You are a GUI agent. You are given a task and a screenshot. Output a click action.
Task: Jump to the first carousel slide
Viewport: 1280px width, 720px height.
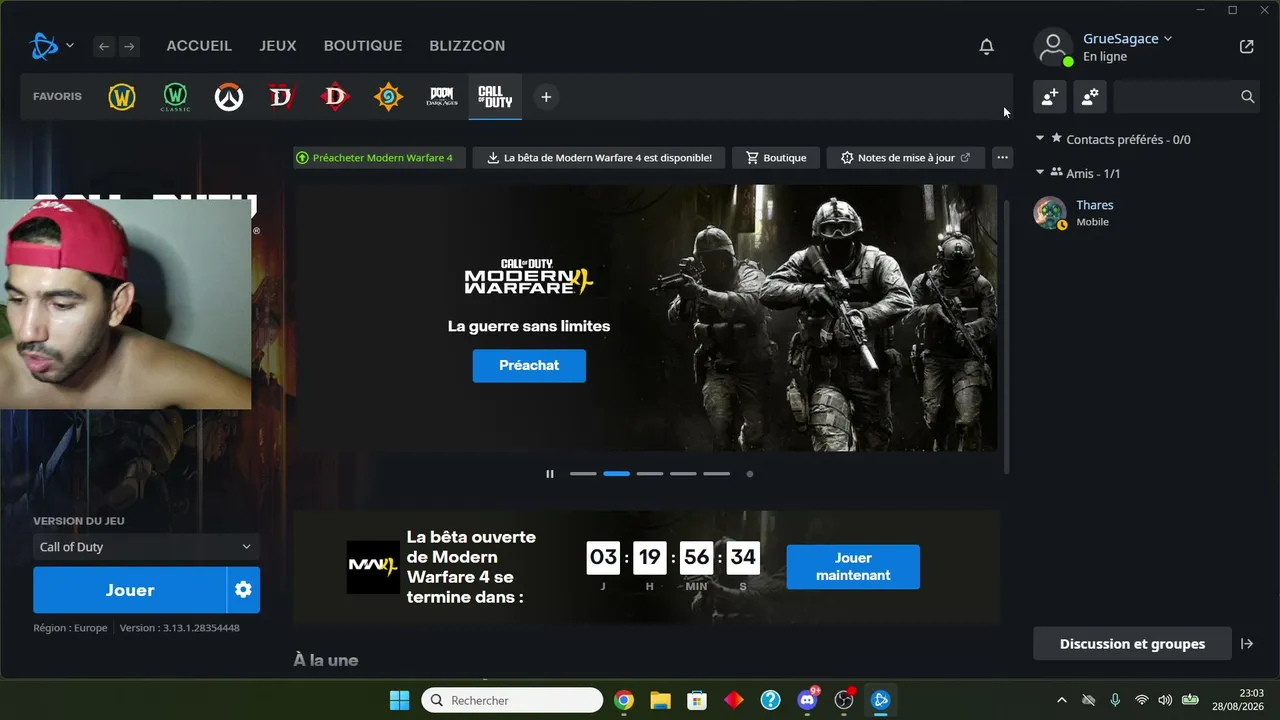(x=583, y=474)
